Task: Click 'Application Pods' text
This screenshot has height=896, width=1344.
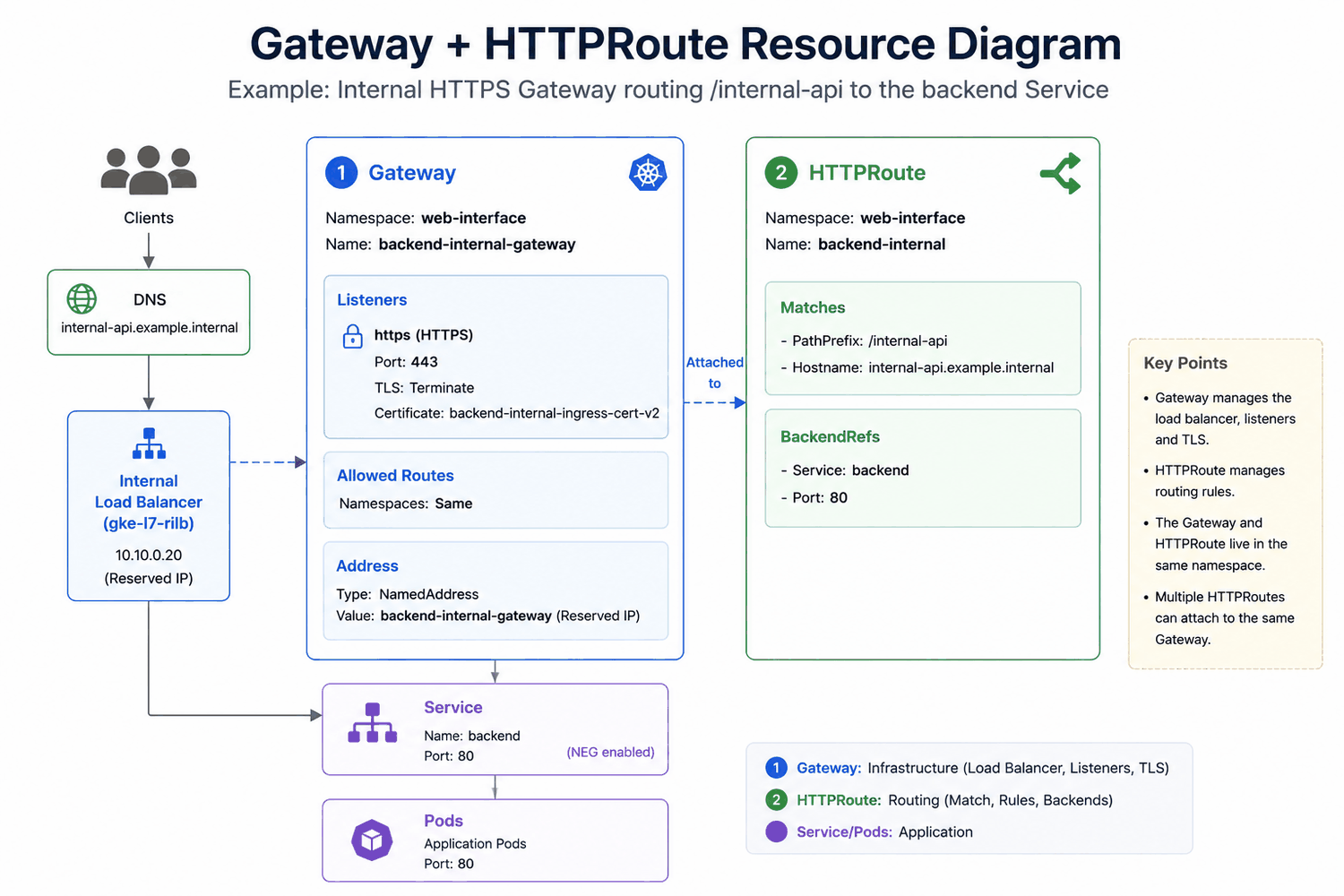Action: (x=475, y=844)
